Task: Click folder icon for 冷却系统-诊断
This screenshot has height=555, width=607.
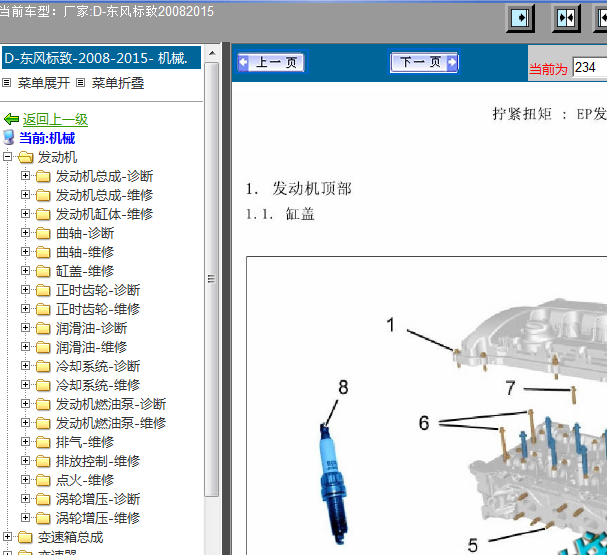Action: point(43,367)
